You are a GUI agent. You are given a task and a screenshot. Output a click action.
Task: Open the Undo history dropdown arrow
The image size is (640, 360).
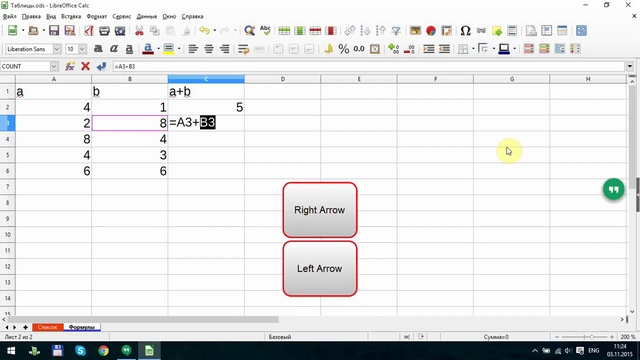[x=215, y=31]
